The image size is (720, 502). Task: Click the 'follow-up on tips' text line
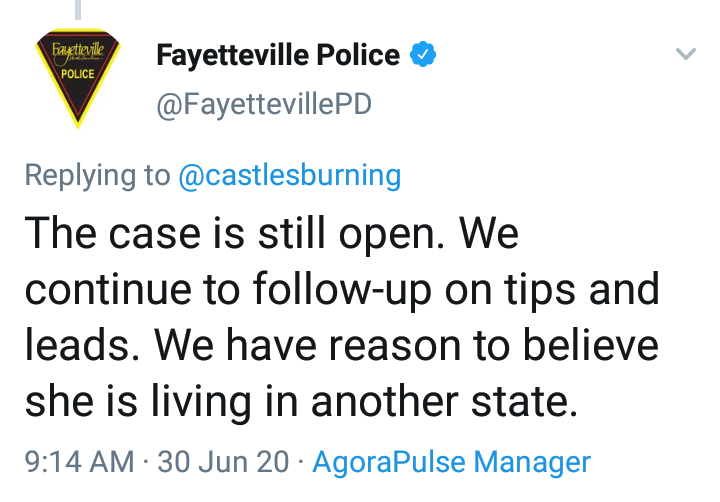342,289
